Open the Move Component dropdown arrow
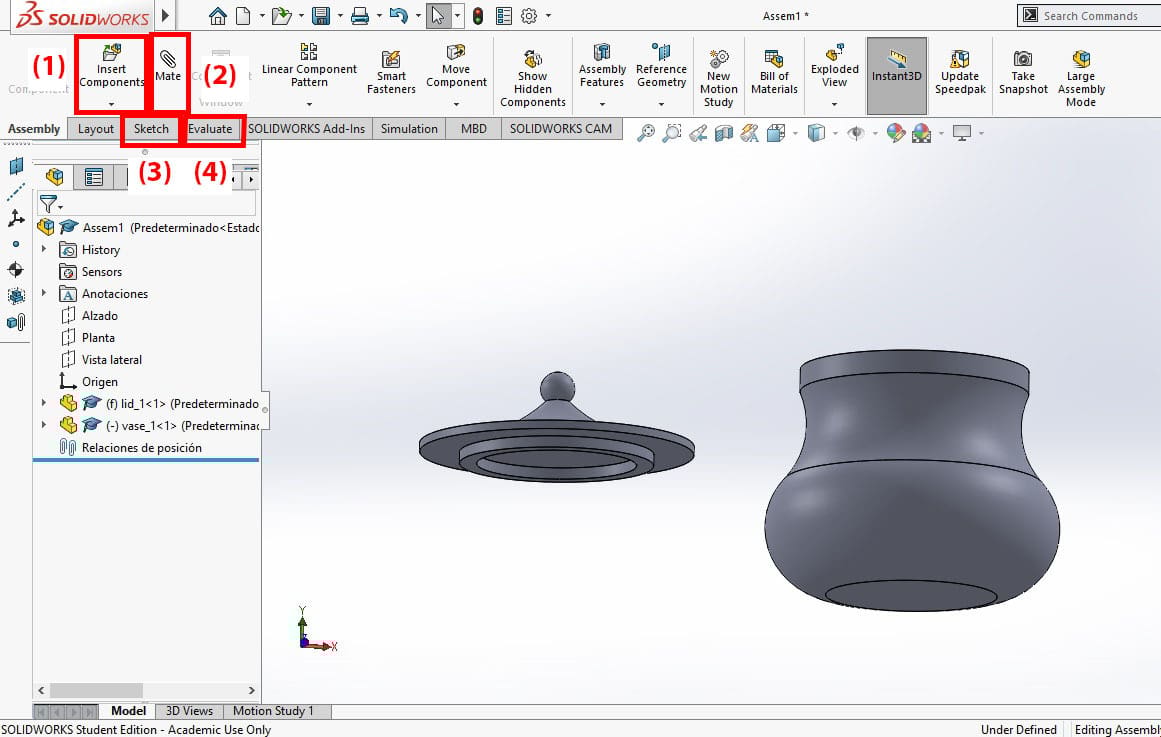This screenshot has height=737, width=1161. tap(456, 104)
